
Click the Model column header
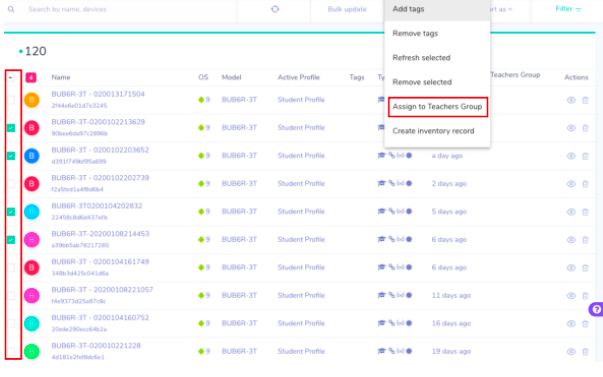[x=232, y=77]
